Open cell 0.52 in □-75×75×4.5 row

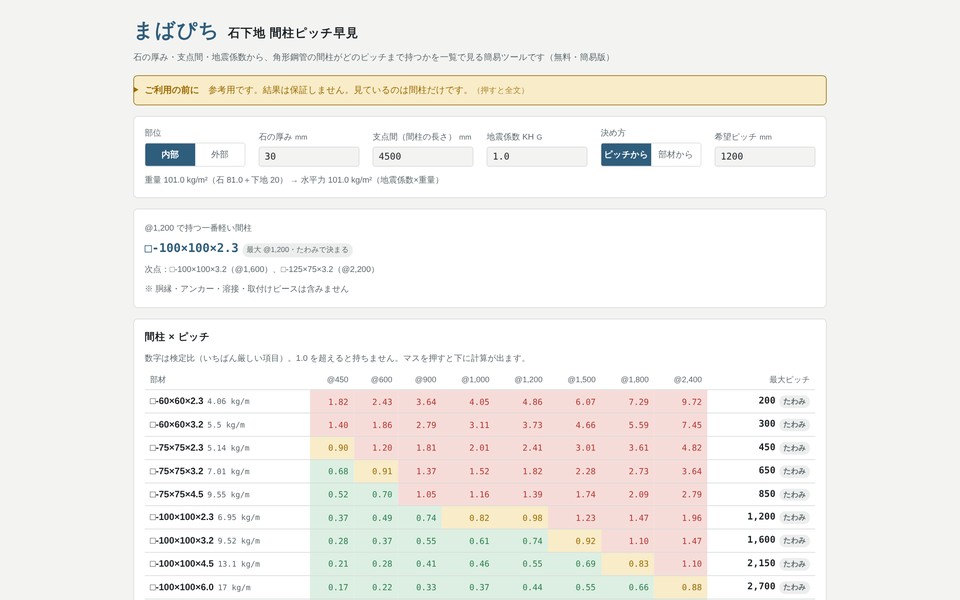tap(332, 494)
